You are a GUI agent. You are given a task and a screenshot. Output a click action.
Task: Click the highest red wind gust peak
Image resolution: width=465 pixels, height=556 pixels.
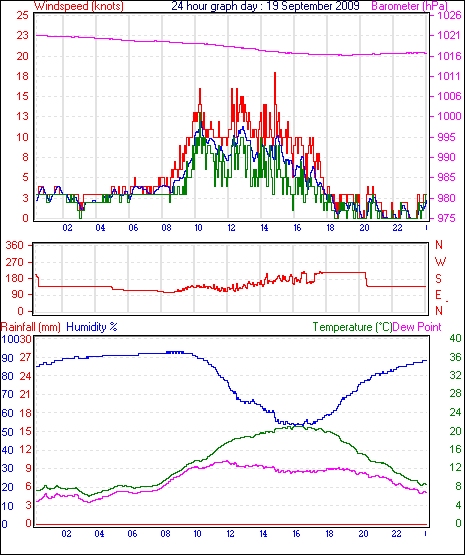(x=275, y=74)
